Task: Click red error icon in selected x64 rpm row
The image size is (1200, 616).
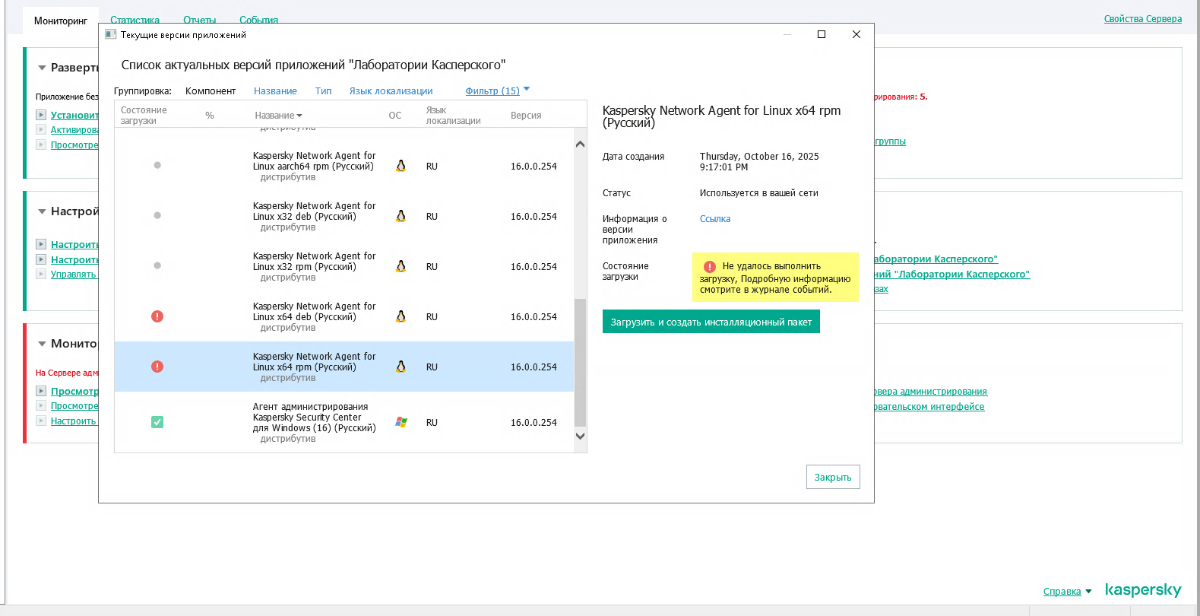Action: click(x=157, y=367)
